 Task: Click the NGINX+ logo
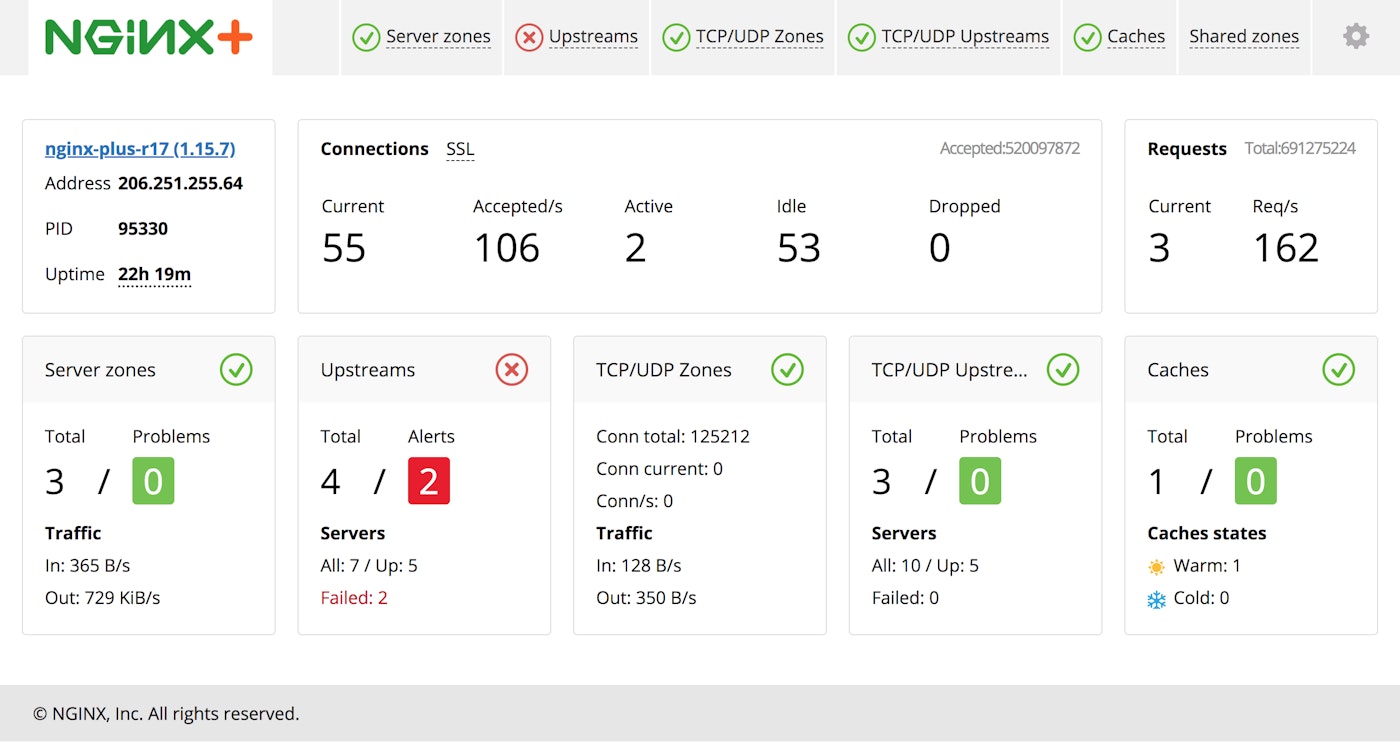point(149,38)
